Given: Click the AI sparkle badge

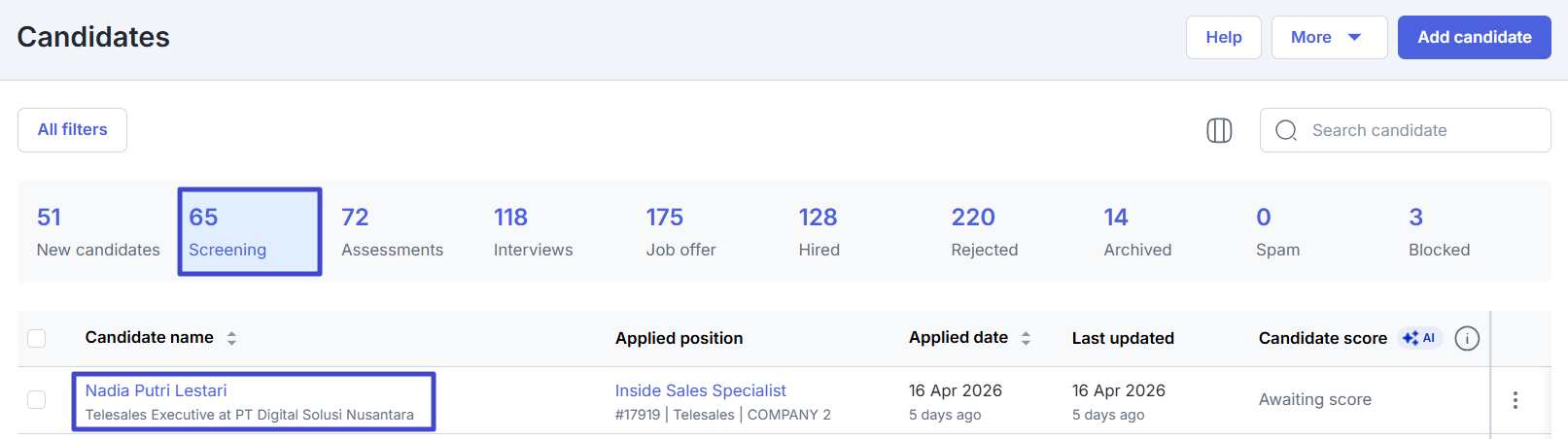Looking at the screenshot, I should [x=1419, y=338].
